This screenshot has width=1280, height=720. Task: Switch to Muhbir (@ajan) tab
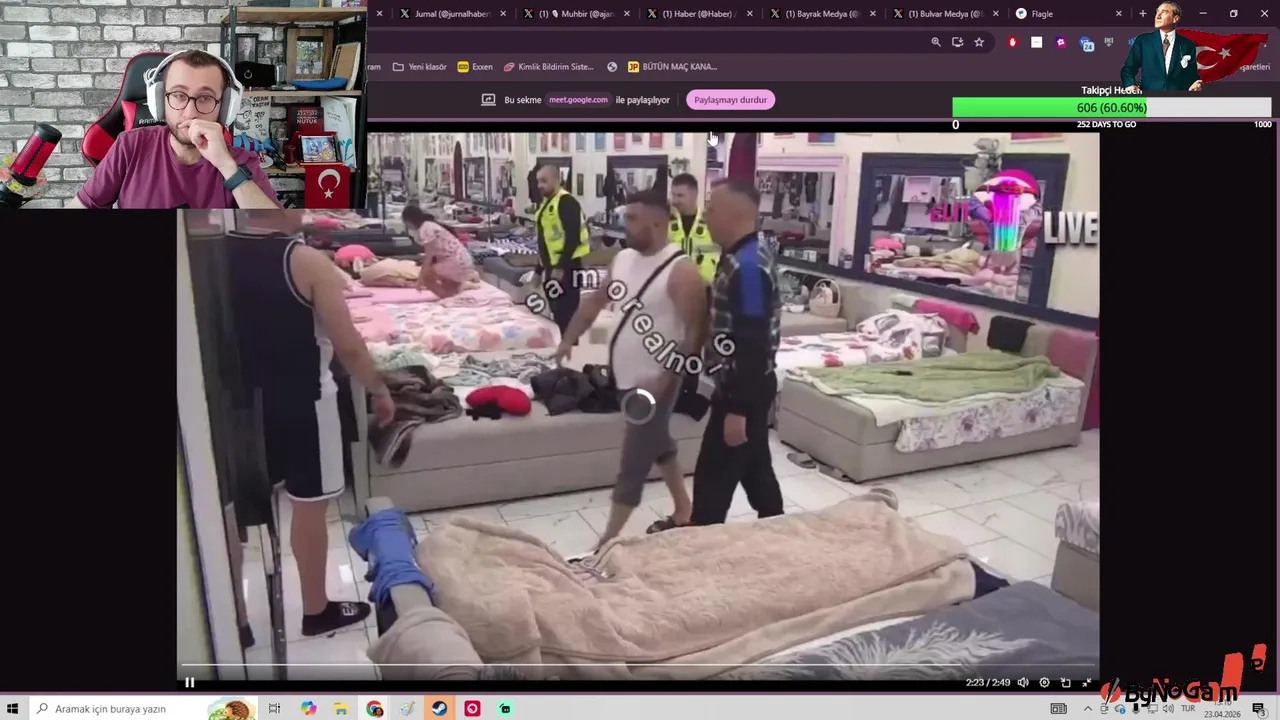[x=575, y=14]
